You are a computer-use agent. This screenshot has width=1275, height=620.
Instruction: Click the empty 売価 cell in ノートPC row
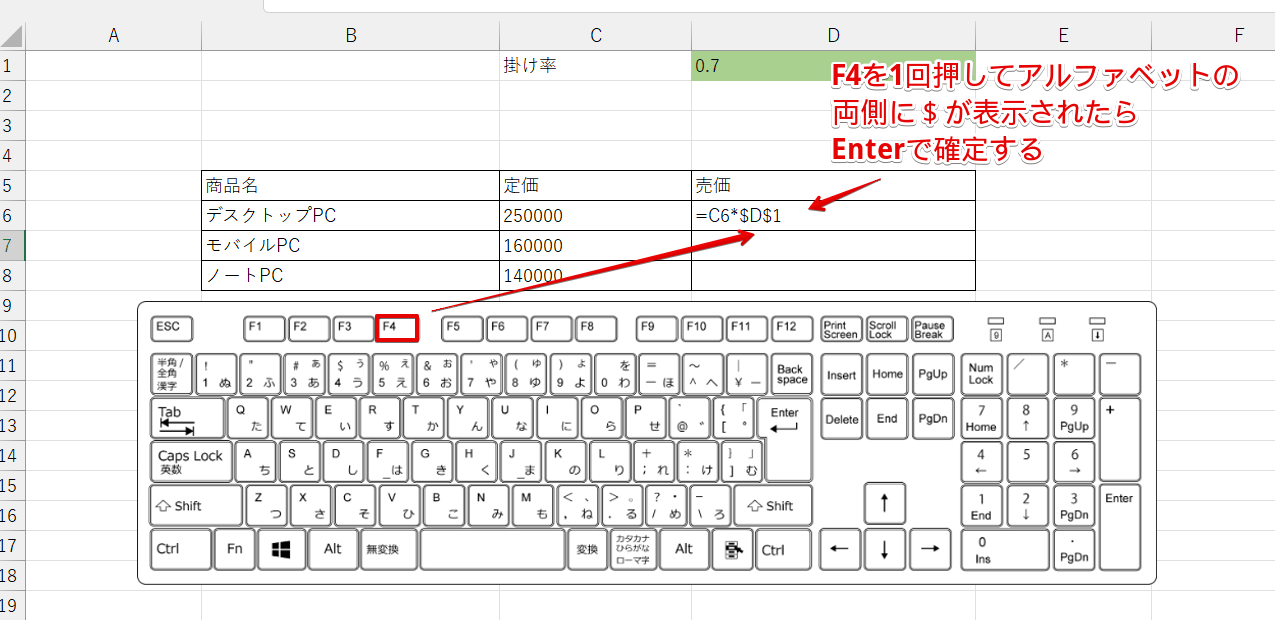pos(833,276)
